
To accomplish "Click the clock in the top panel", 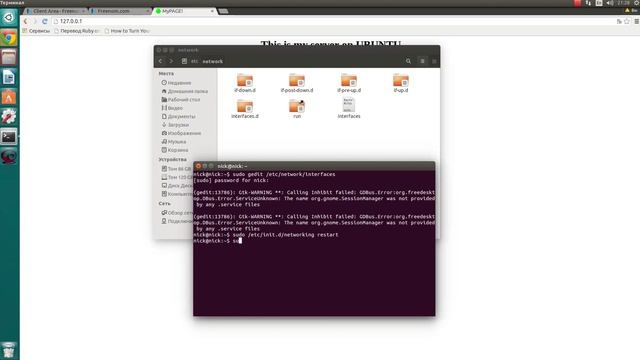I will pos(623,3).
